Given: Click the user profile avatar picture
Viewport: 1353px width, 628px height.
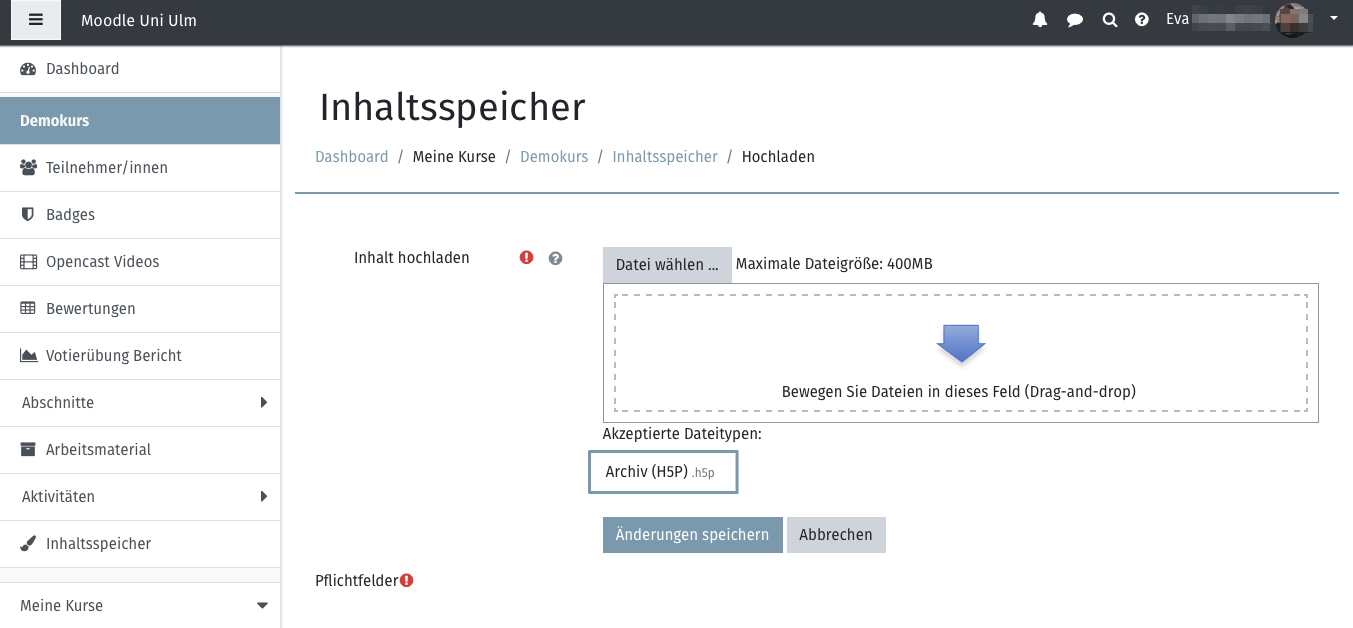Looking at the screenshot, I should 1292,20.
